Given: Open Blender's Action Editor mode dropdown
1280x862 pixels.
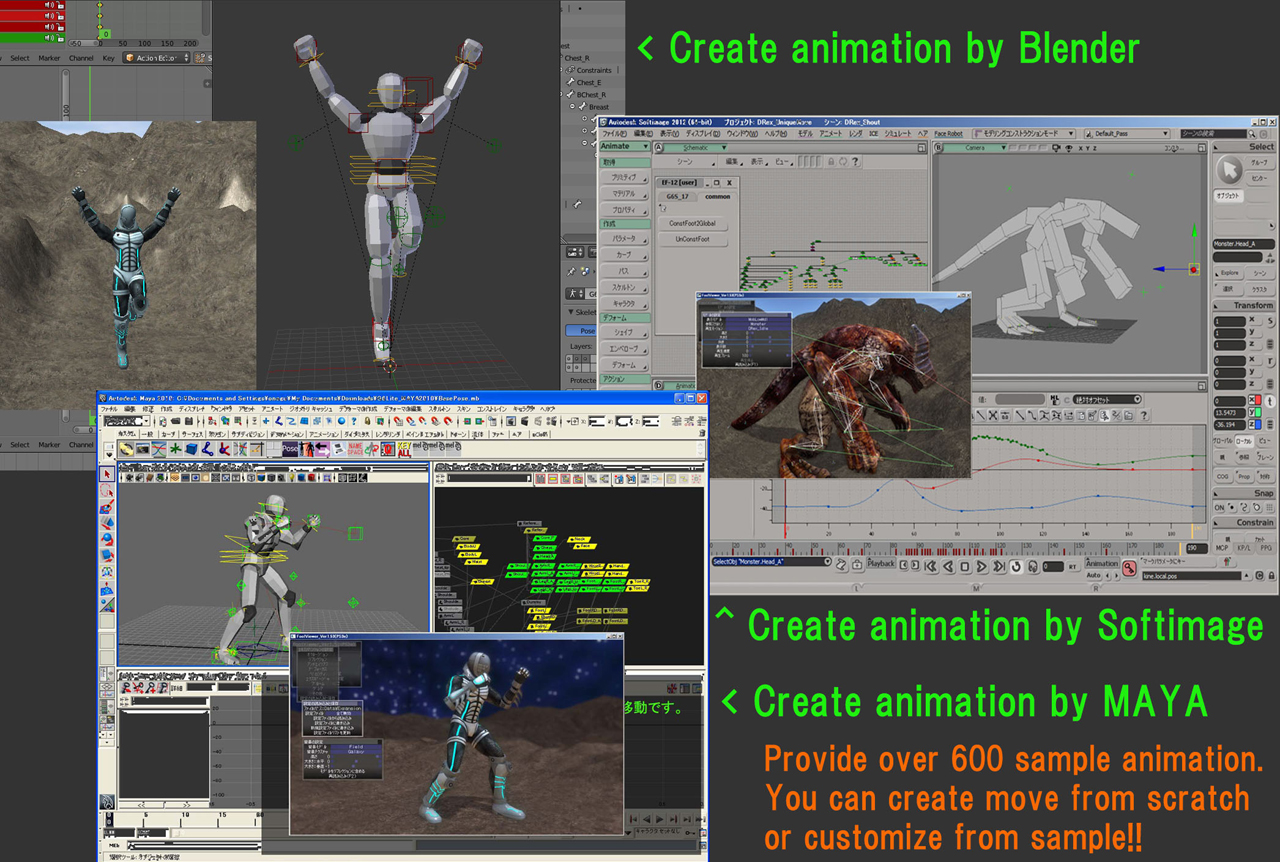Looking at the screenshot, I should (156, 58).
